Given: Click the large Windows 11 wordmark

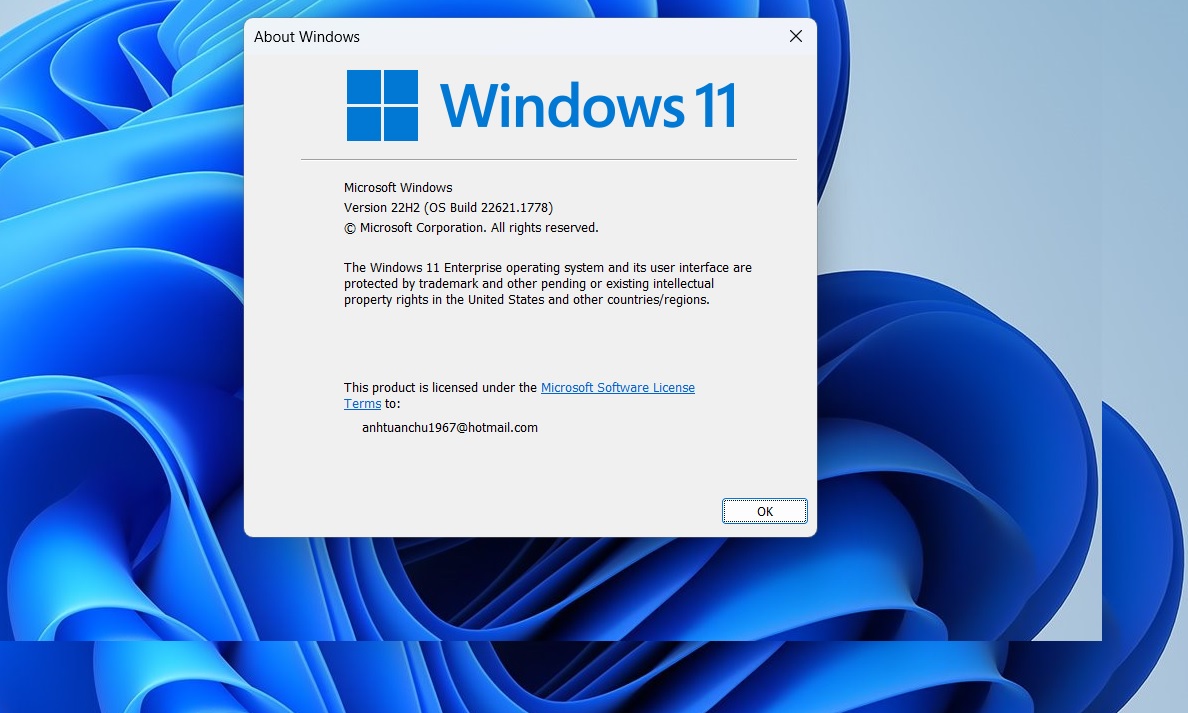Looking at the screenshot, I should [x=588, y=105].
